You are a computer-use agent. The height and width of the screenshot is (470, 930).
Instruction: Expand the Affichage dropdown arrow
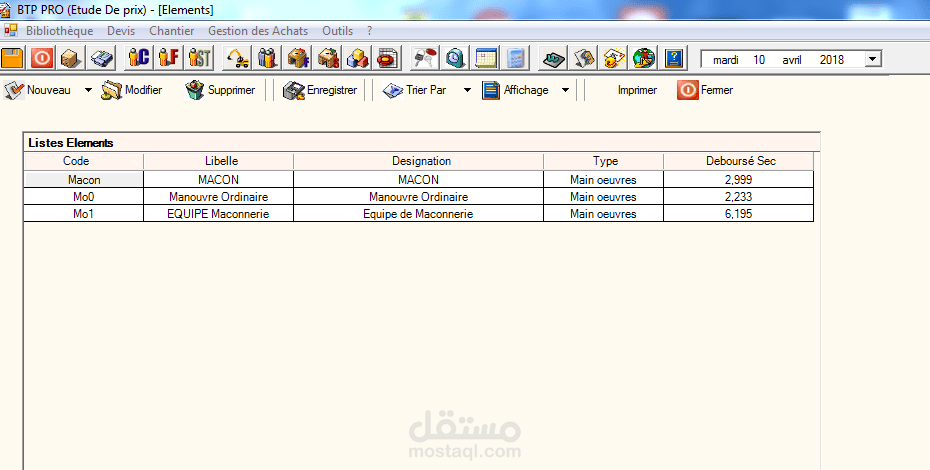(x=565, y=90)
